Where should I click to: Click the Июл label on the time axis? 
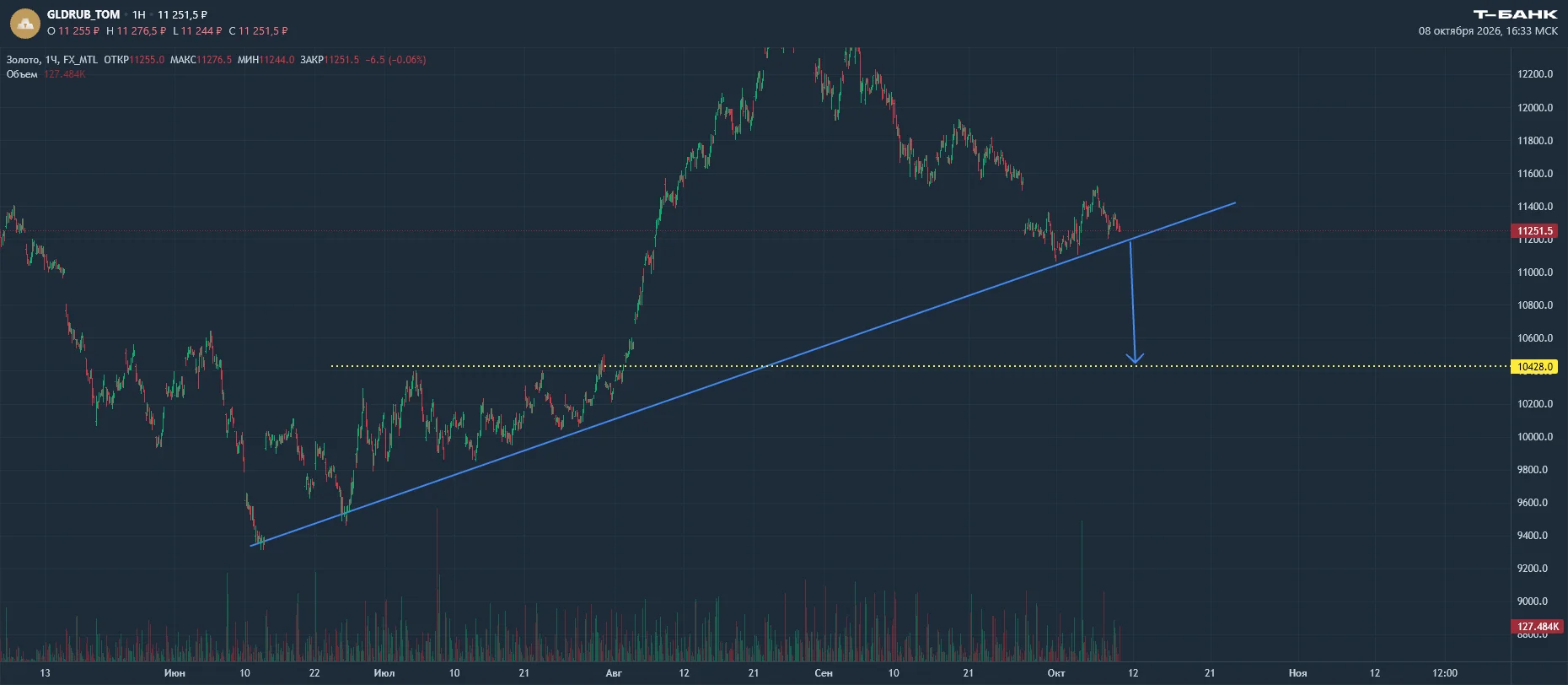coord(384,673)
